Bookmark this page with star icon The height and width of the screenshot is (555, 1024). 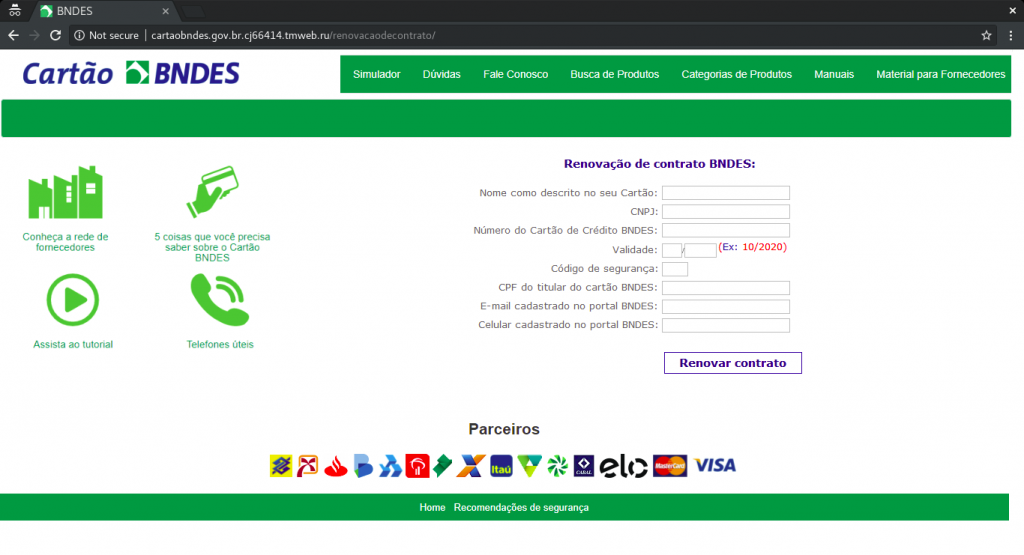tap(986, 35)
